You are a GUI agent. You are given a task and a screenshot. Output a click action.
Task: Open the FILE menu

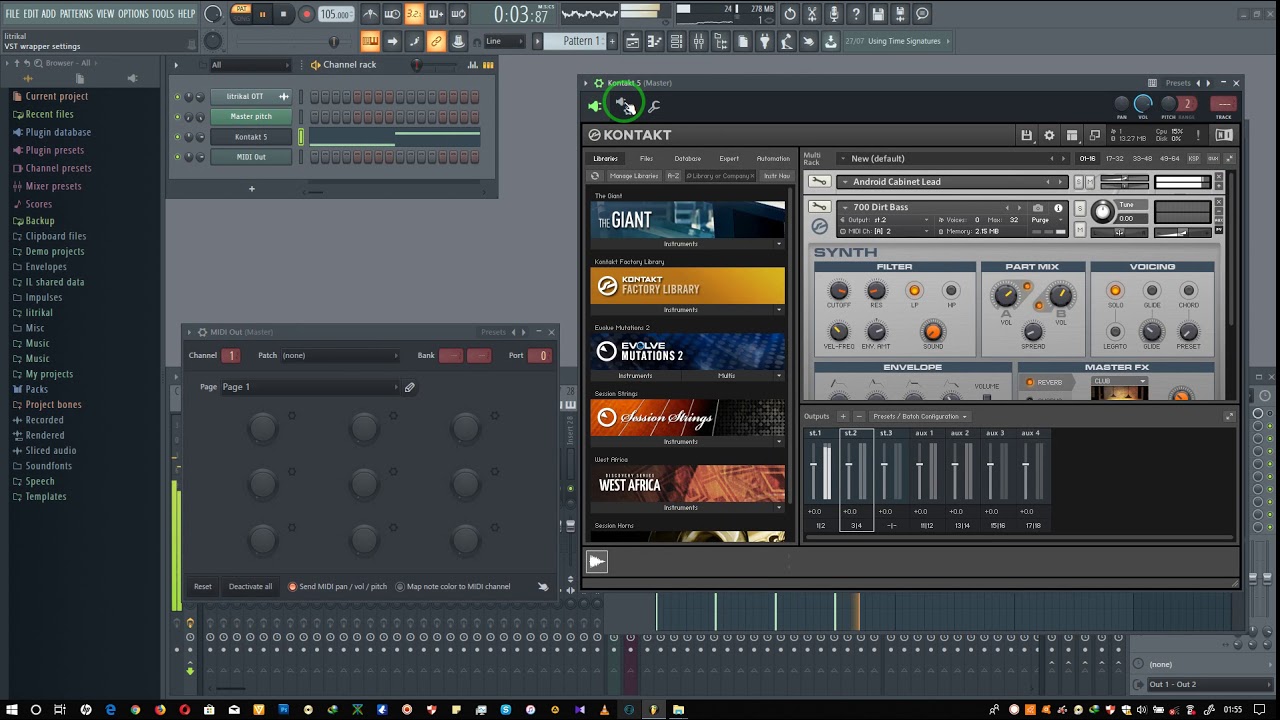coord(12,14)
